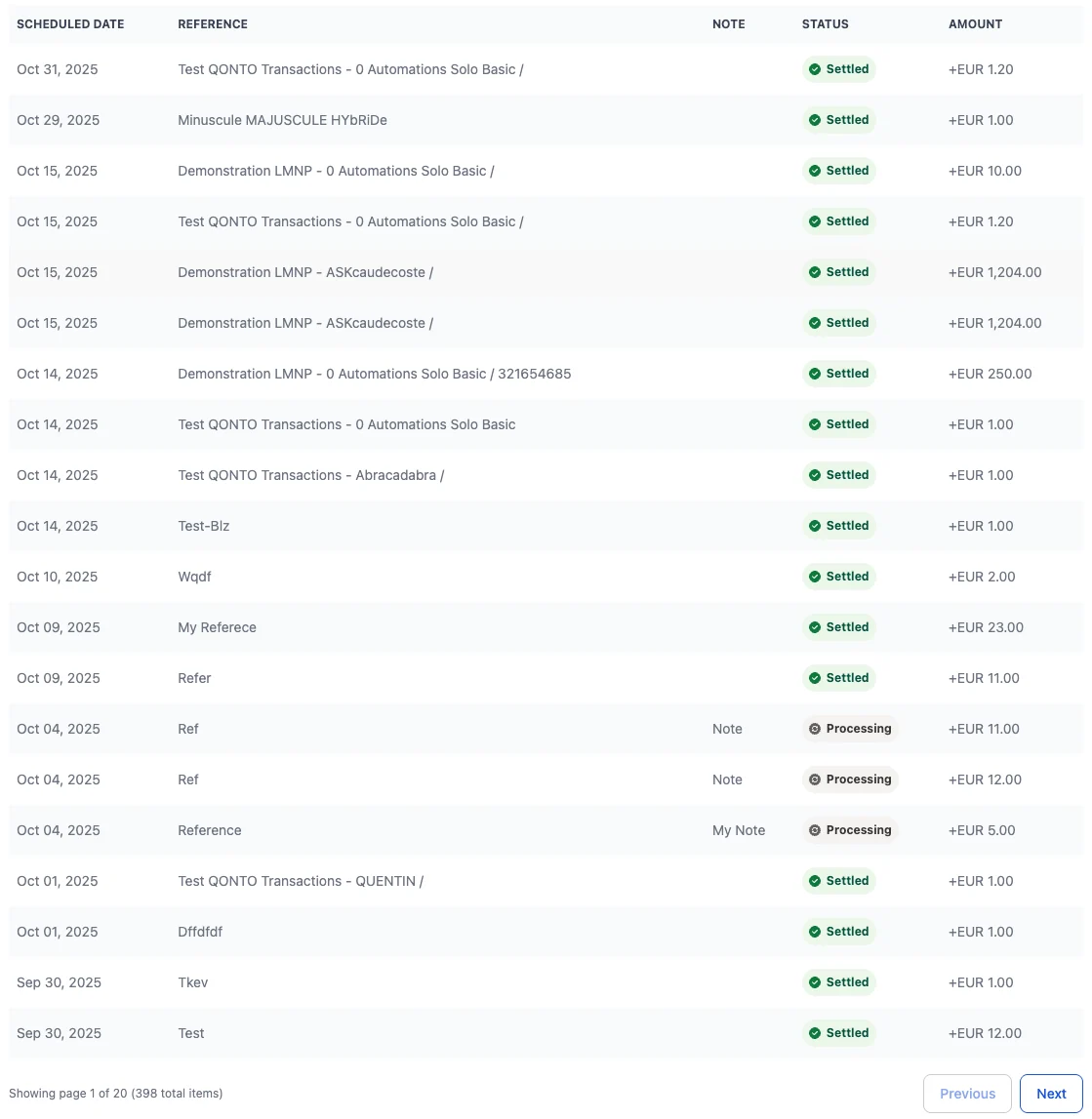This screenshot has height=1119, width=1092.
Task: Select 'Test QONTO Transactions - Abracadabra /'
Action: click(310, 475)
